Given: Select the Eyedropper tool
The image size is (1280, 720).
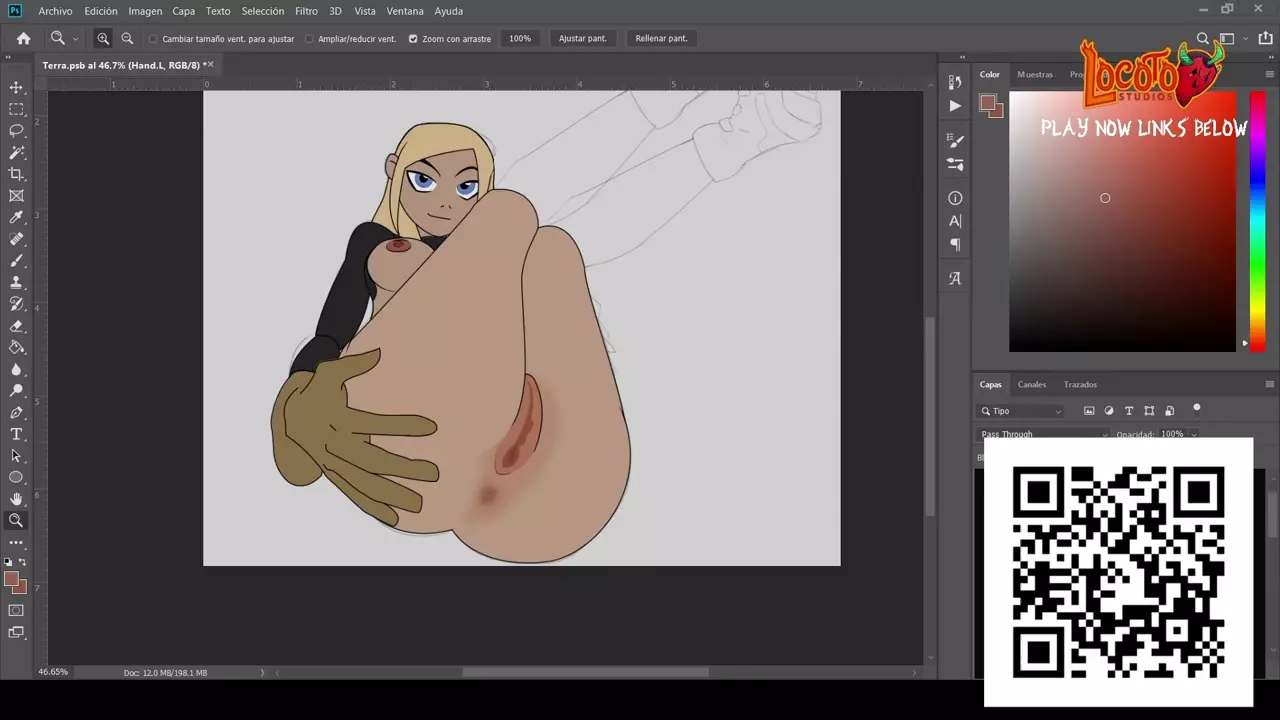Looking at the screenshot, I should click(x=16, y=217).
